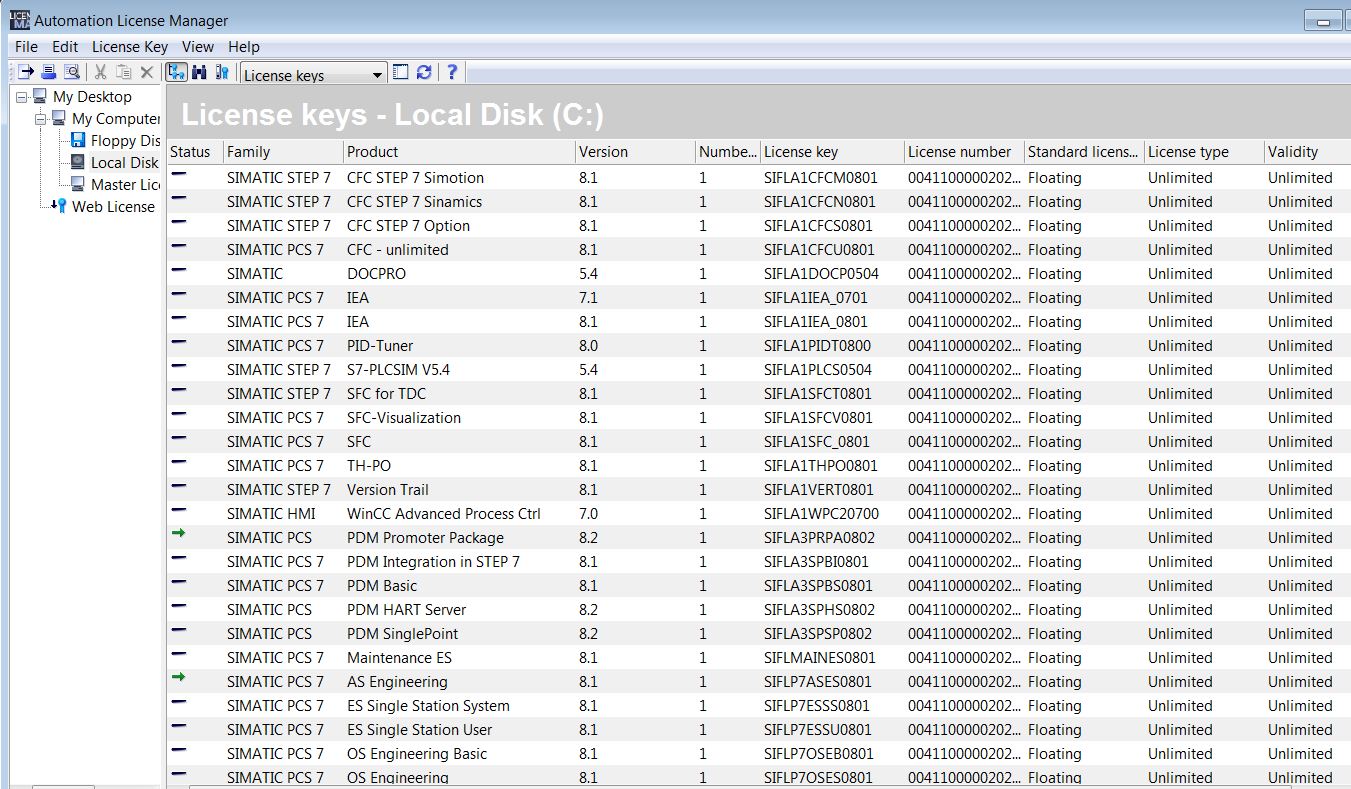1351x789 pixels.
Task: Sort by the Family column header
Action: [x=282, y=152]
